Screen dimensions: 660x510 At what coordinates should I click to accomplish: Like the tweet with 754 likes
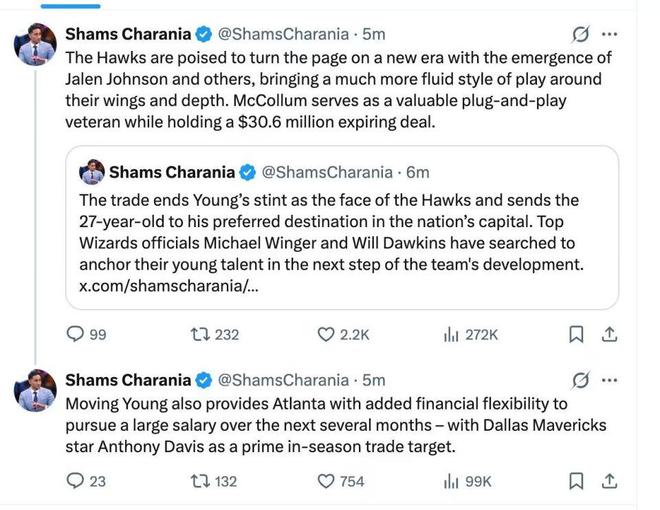coord(326,482)
